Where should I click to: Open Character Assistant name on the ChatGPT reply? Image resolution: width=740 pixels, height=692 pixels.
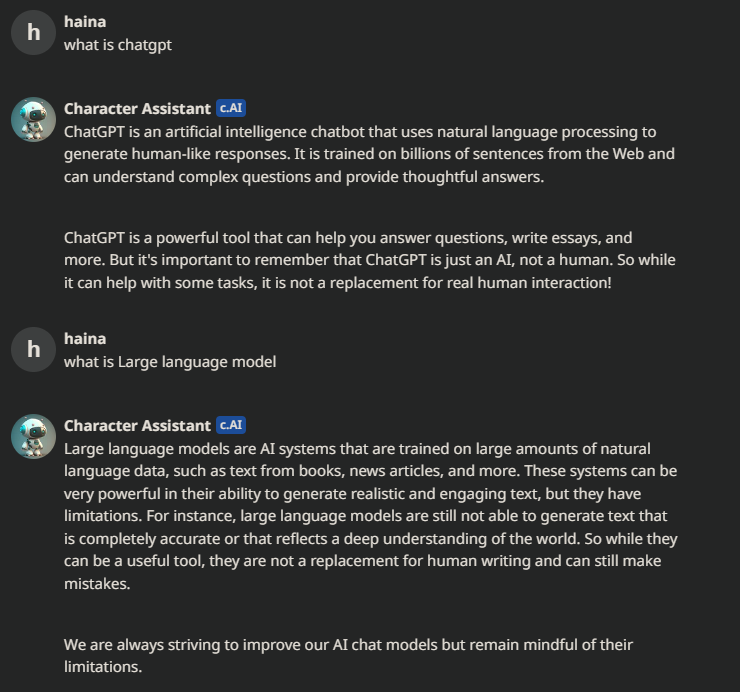pos(137,108)
